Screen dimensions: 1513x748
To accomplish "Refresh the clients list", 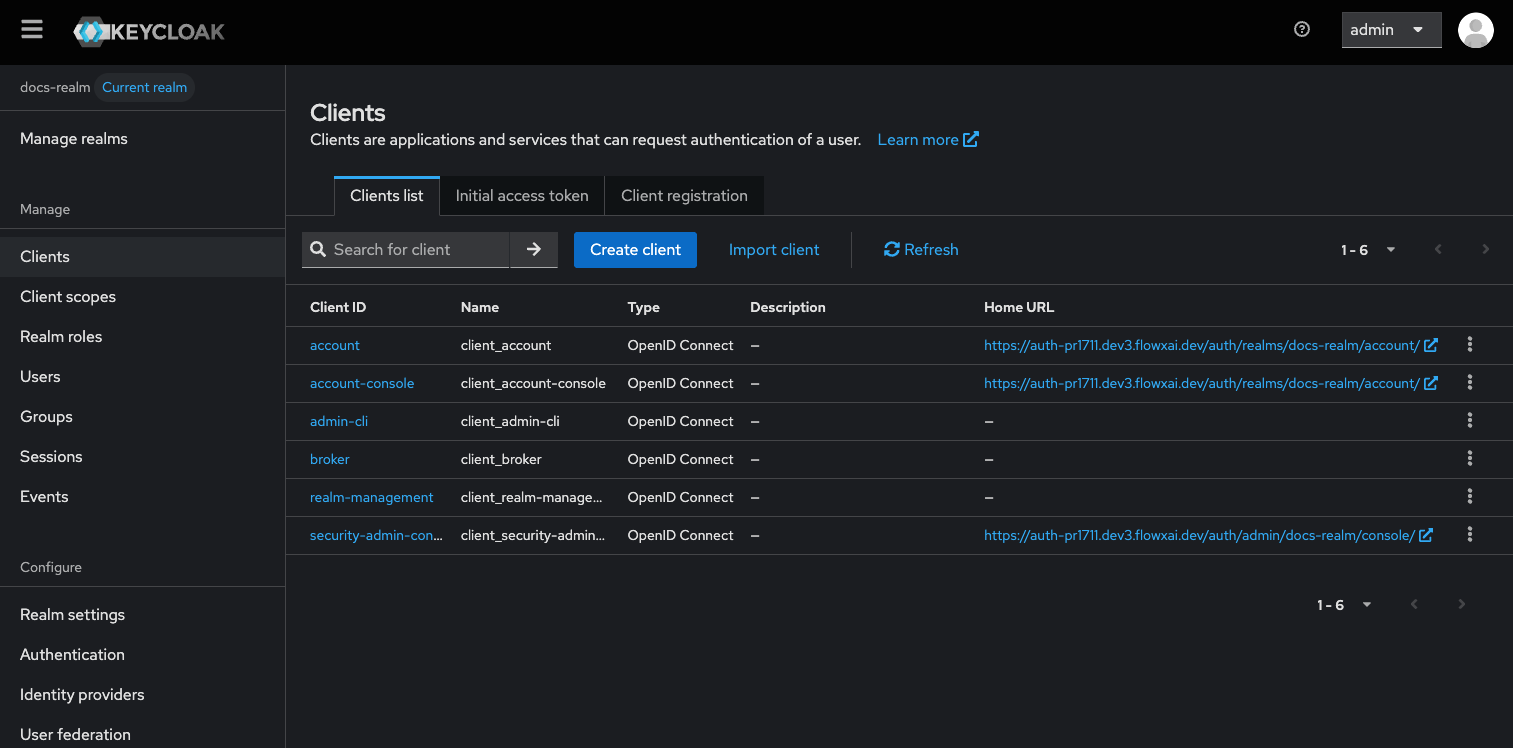I will (921, 250).
